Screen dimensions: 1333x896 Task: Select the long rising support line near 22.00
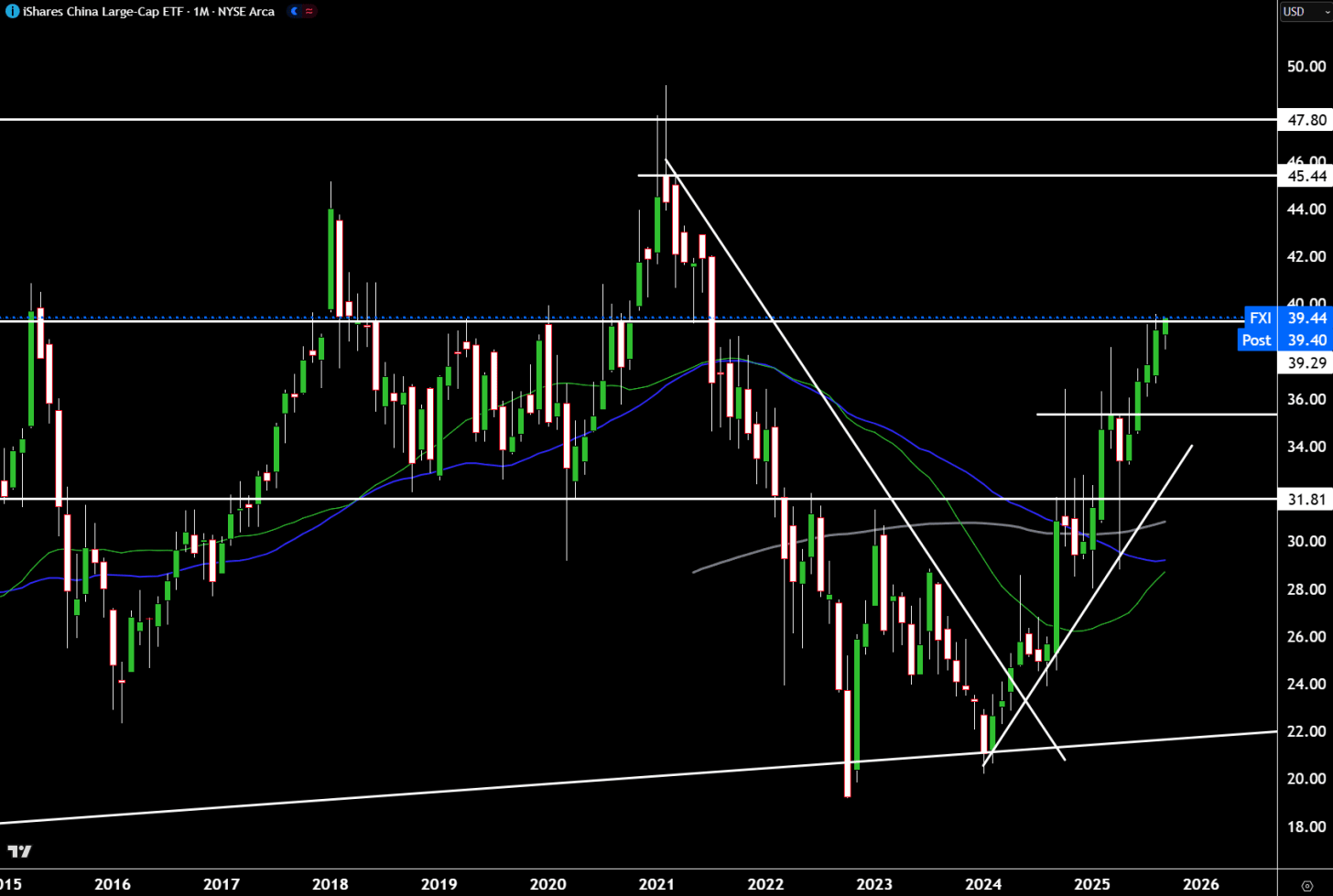point(638,777)
